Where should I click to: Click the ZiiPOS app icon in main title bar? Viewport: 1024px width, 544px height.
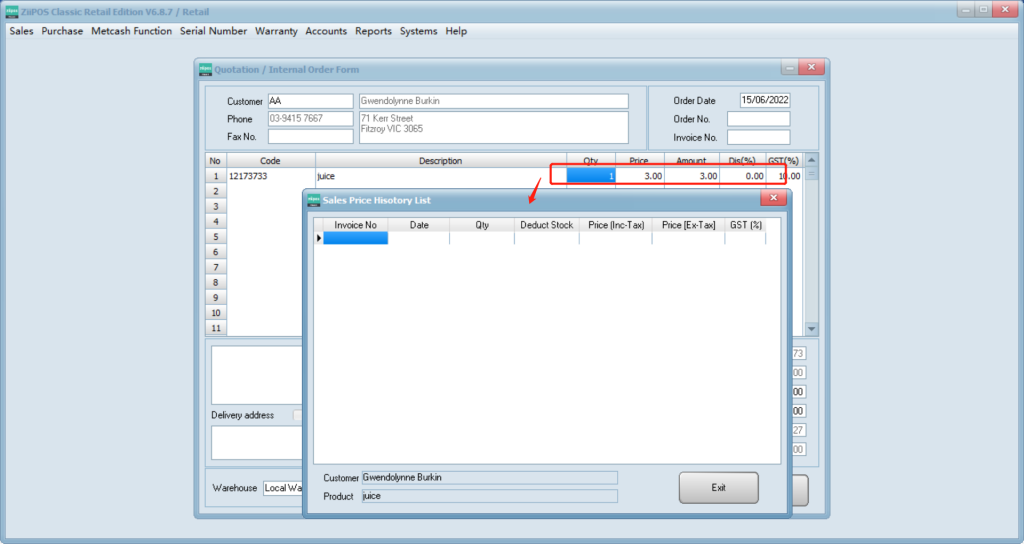click(x=11, y=10)
